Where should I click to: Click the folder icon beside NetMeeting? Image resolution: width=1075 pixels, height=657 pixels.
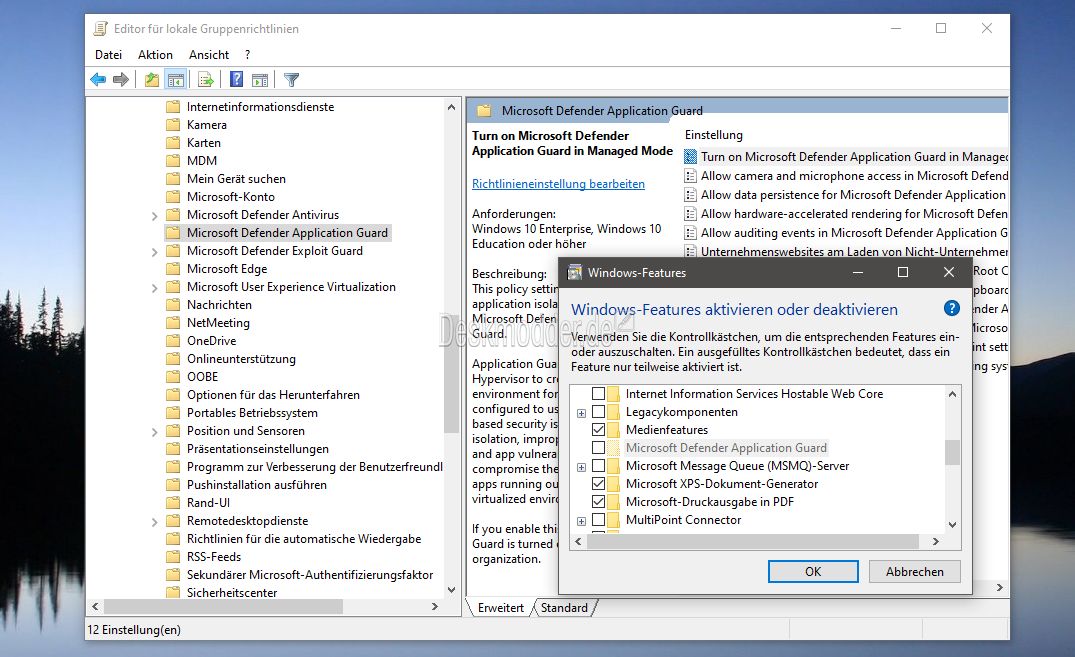[x=173, y=322]
